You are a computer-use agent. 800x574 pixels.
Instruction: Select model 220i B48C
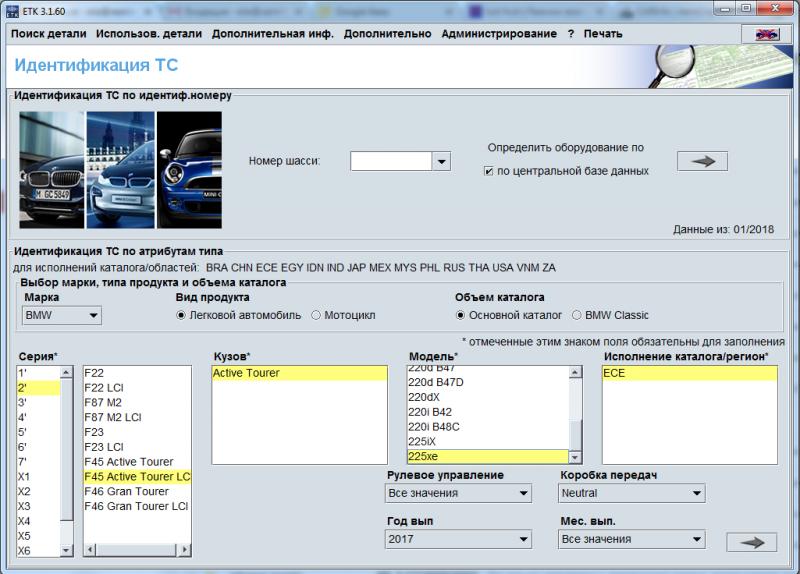[488, 427]
